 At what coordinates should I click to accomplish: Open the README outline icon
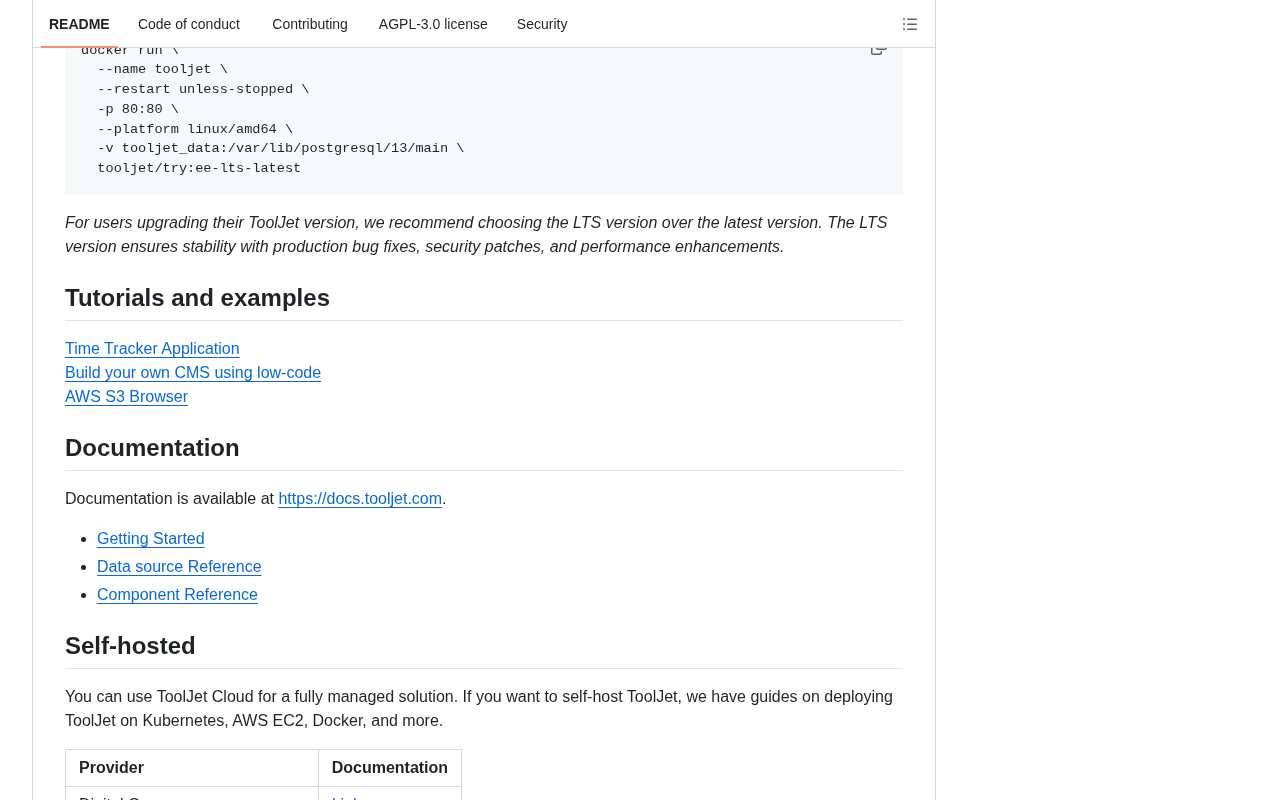[910, 24]
